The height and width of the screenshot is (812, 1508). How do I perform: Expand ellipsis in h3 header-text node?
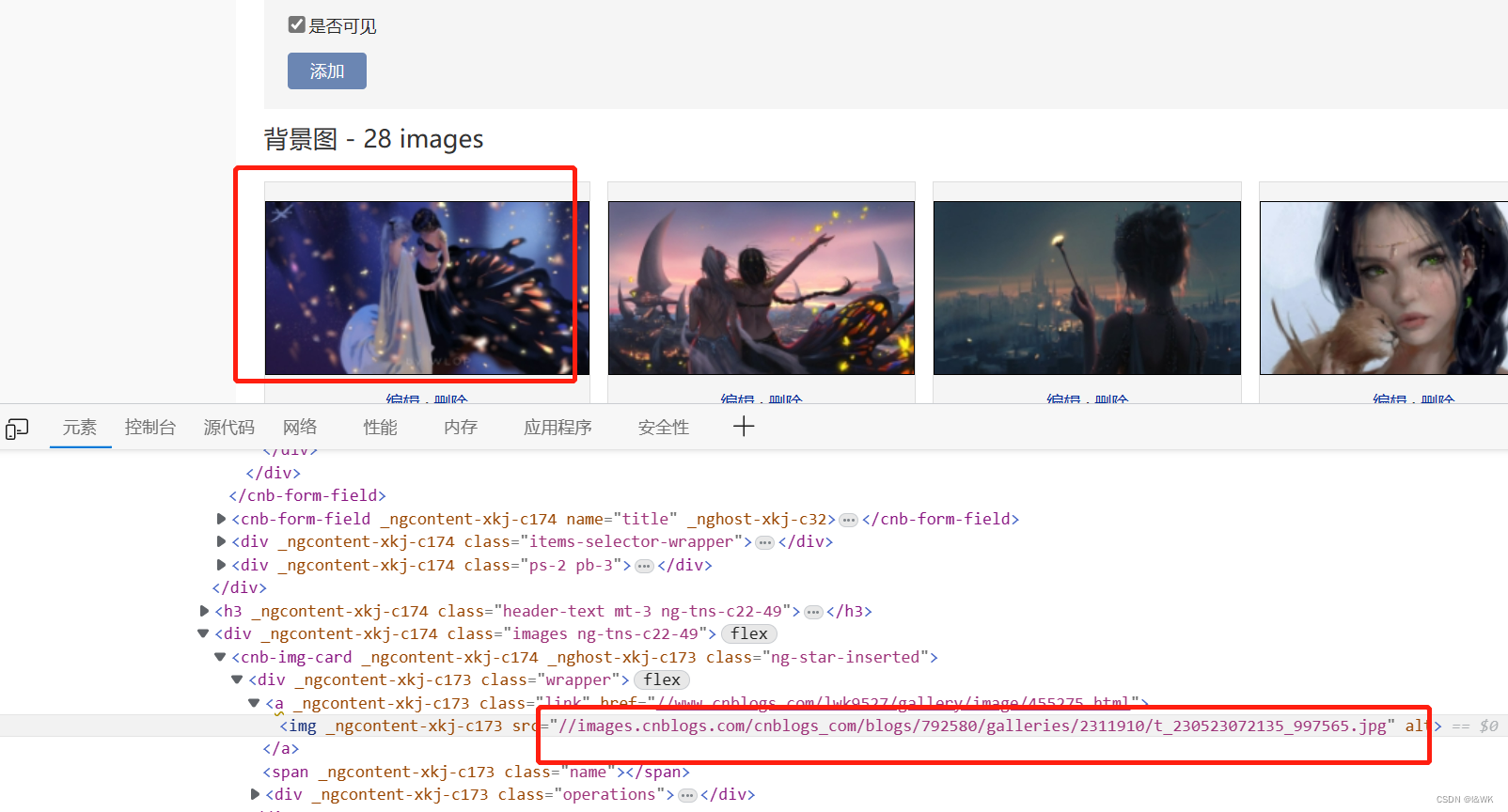813,612
